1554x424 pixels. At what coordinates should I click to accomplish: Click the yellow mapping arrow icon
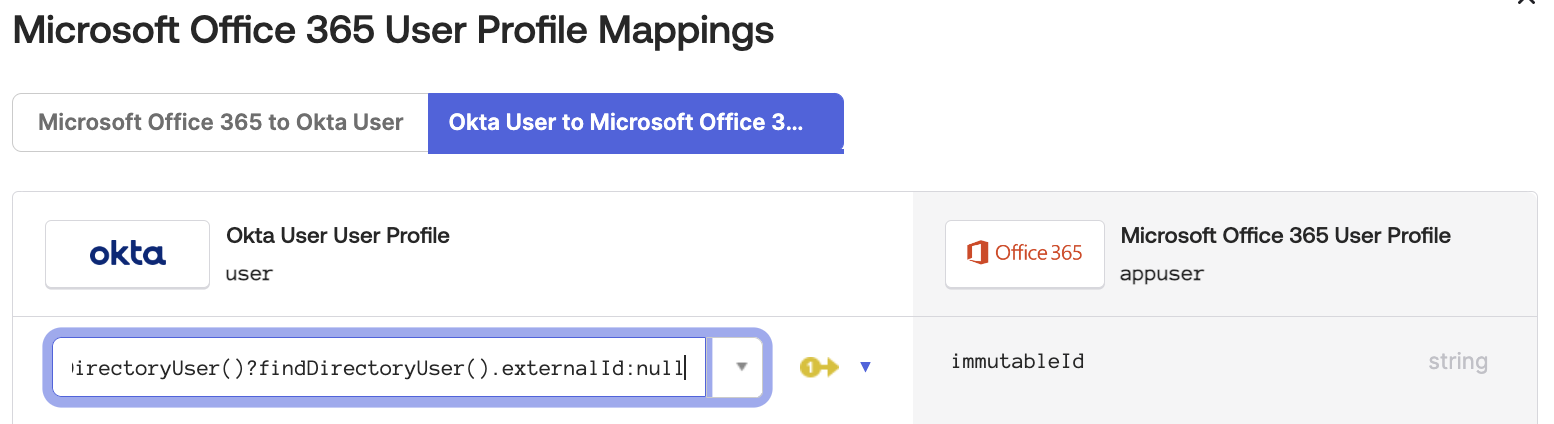point(819,367)
